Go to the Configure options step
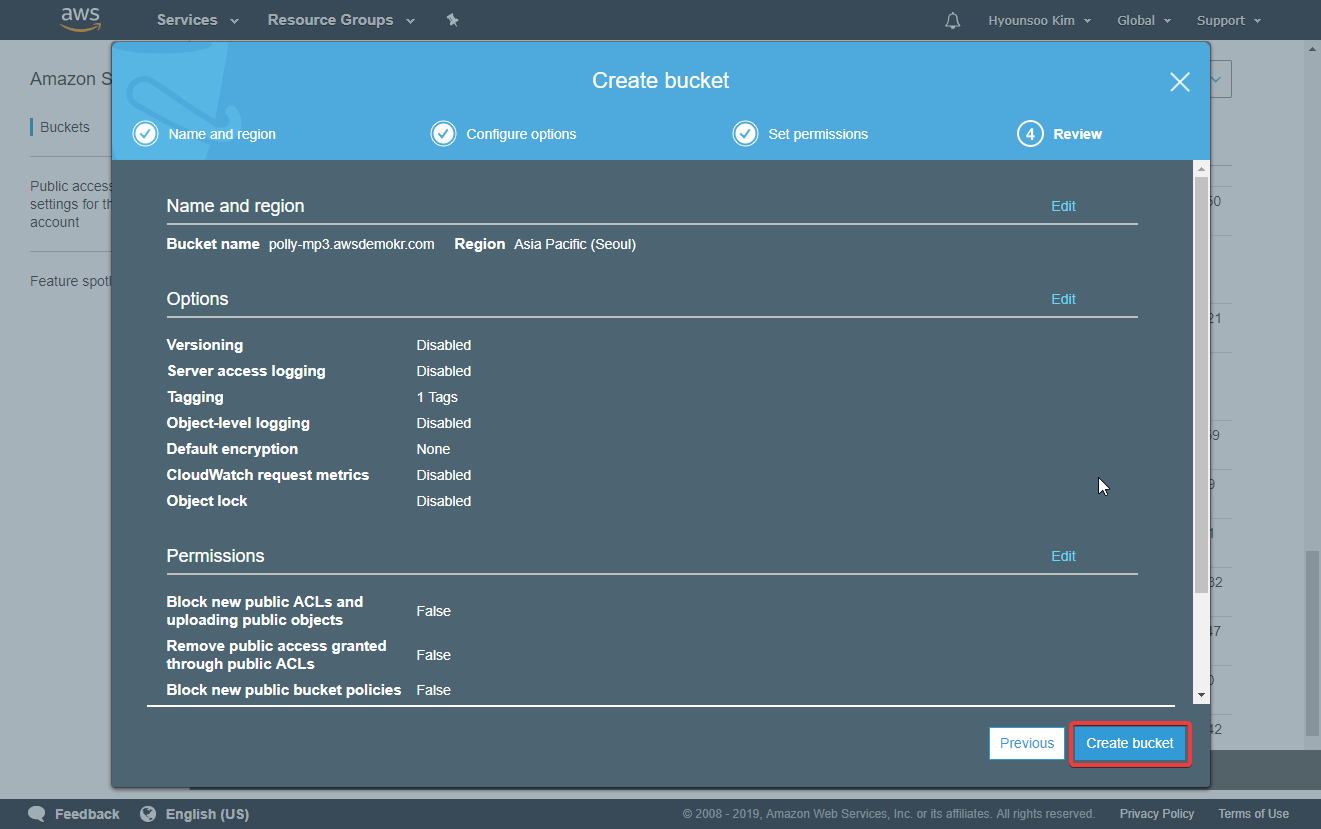This screenshot has width=1321, height=829. (x=521, y=134)
